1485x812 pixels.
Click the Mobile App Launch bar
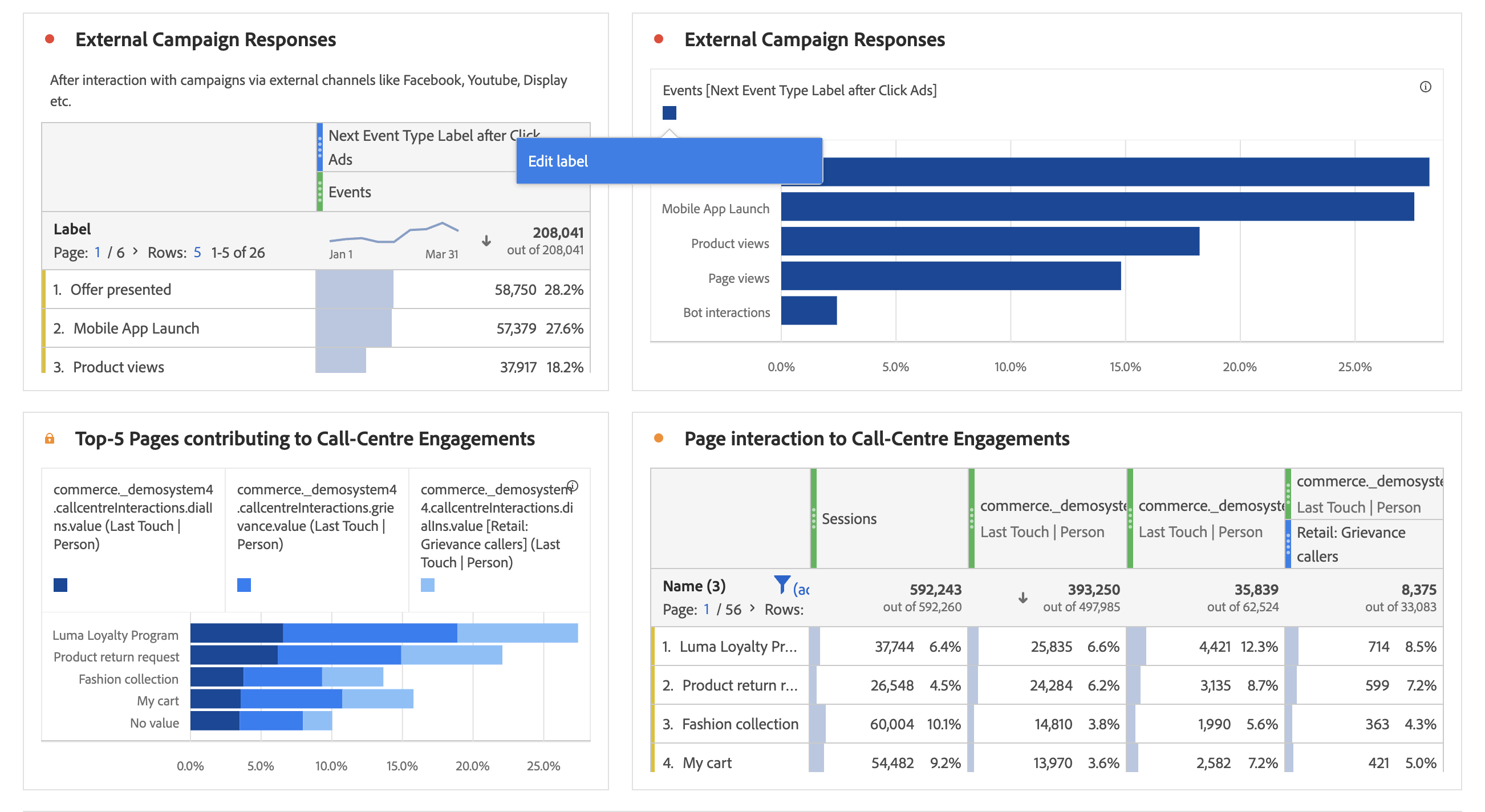tap(1097, 207)
